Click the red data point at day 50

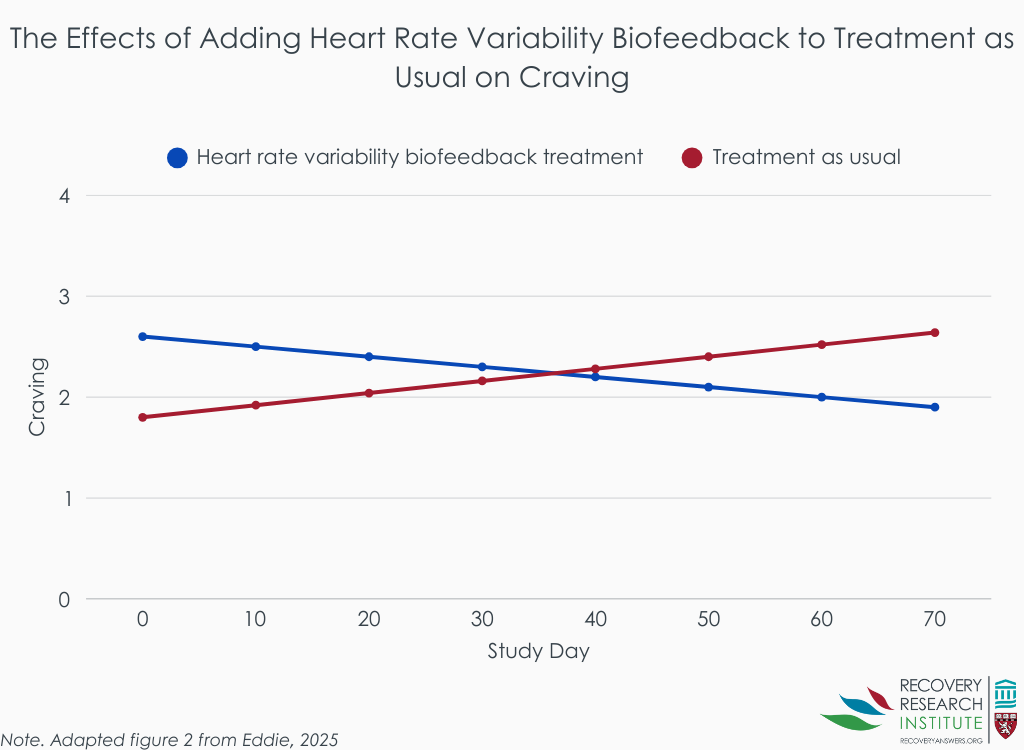click(709, 356)
